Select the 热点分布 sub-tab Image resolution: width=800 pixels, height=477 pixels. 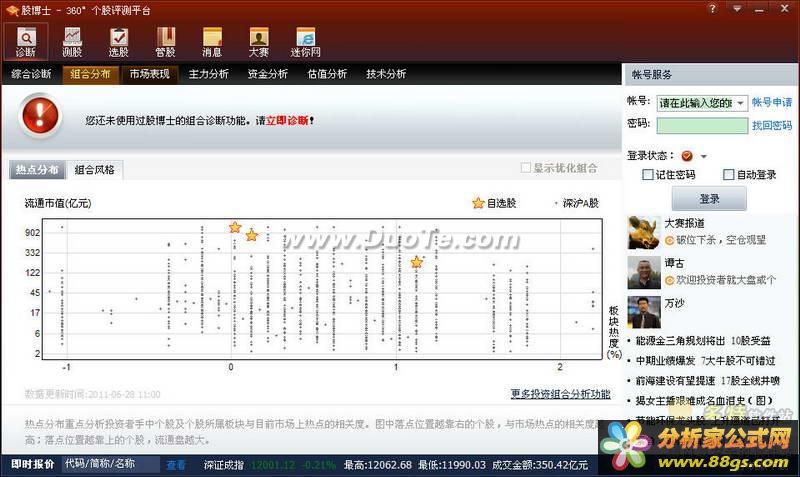point(37,170)
